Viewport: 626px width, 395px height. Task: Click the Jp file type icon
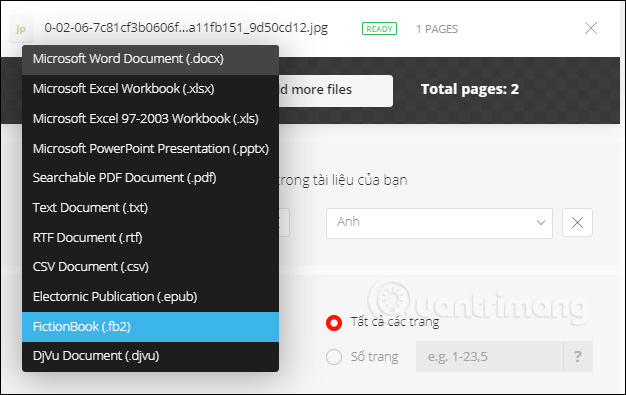pyautogui.click(x=21, y=29)
